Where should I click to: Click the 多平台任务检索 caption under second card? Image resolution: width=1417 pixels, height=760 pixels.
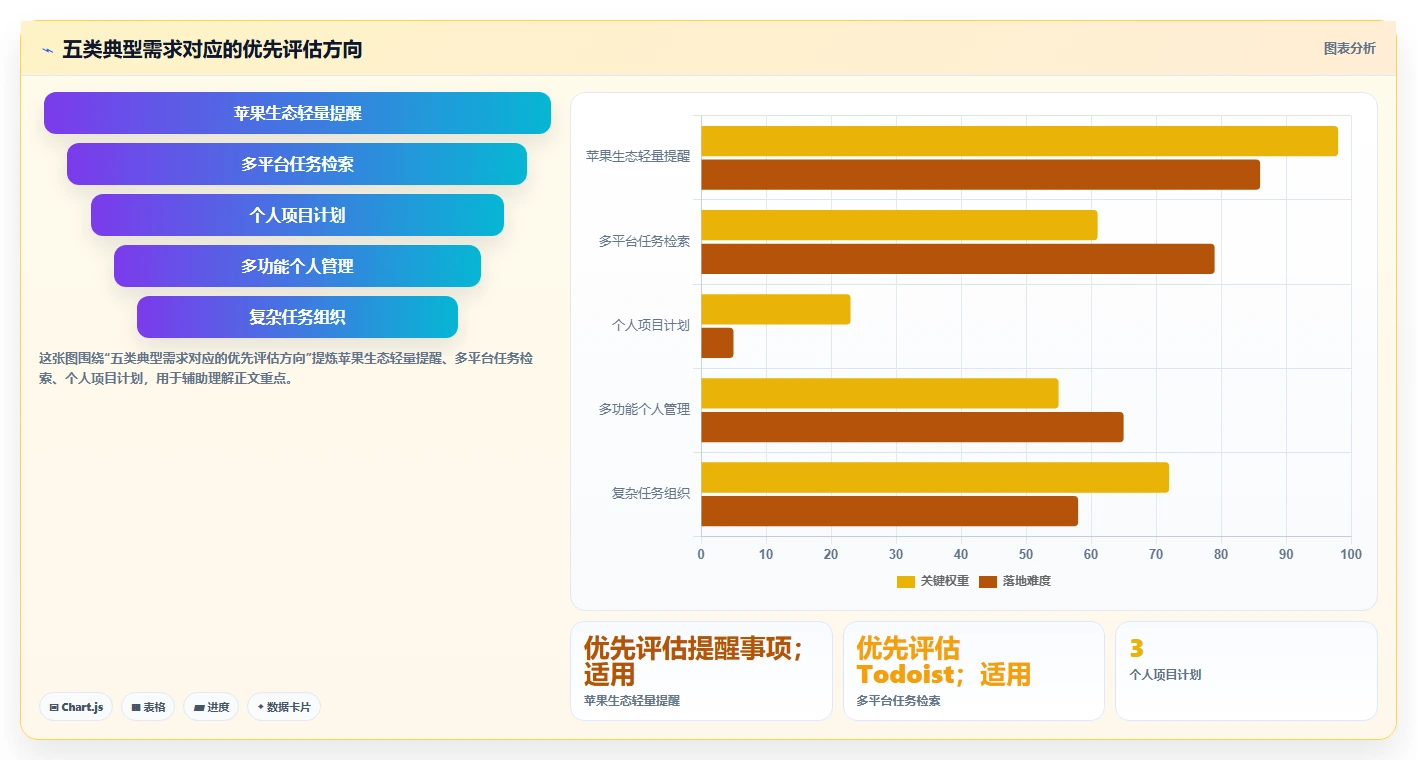(899, 701)
